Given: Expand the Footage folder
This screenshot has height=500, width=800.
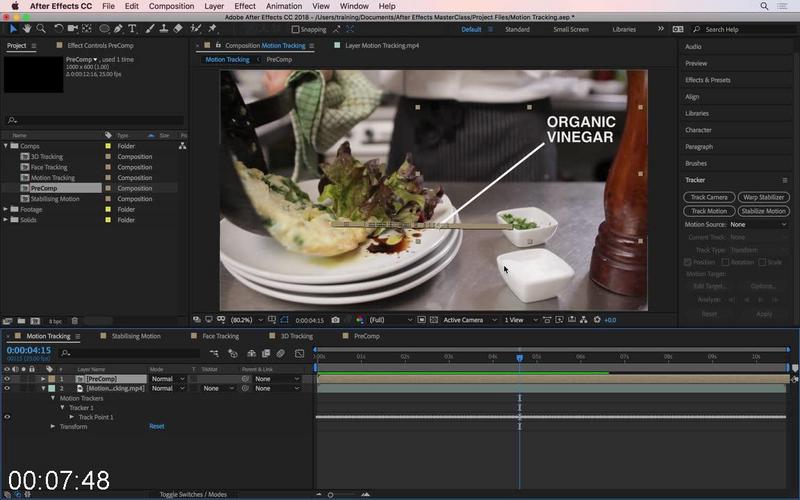Looking at the screenshot, I should (x=6, y=209).
